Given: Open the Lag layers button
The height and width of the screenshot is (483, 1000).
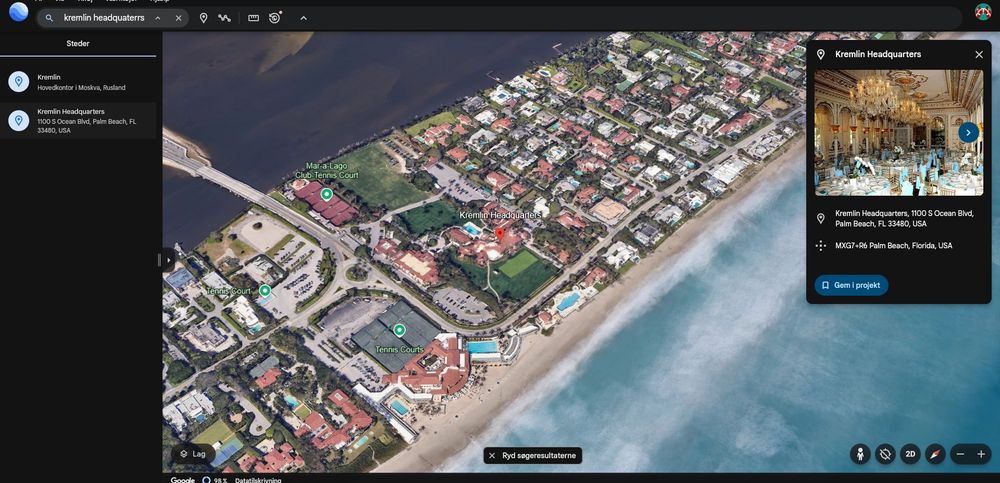Looking at the screenshot, I should [x=193, y=454].
